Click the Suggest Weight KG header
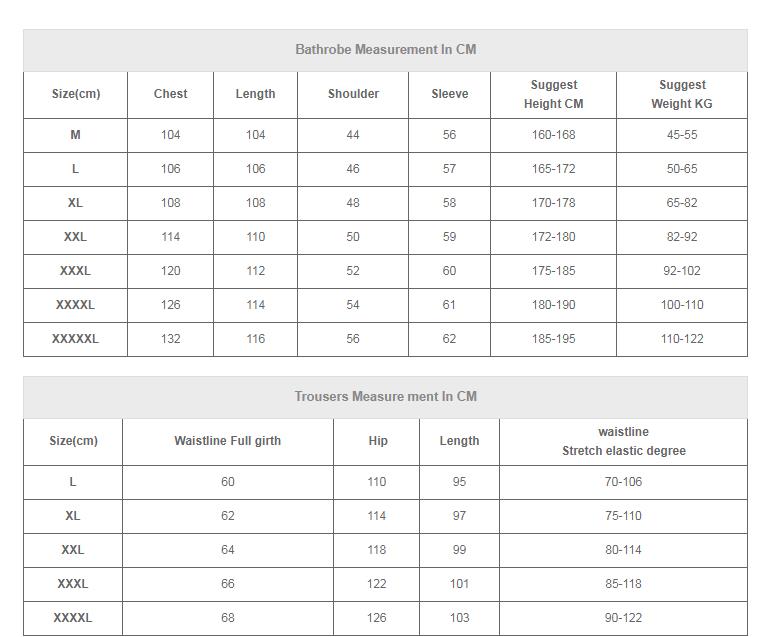769x637 pixels. tap(682, 94)
